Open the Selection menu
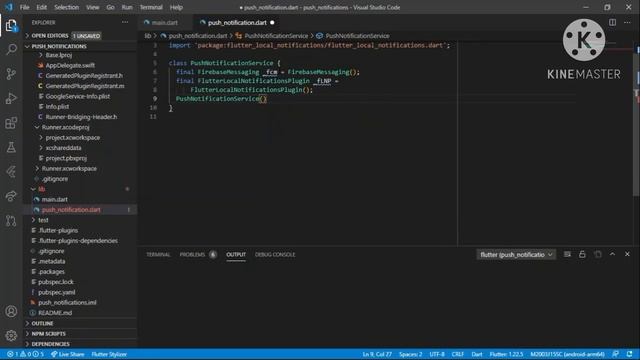 point(67,7)
